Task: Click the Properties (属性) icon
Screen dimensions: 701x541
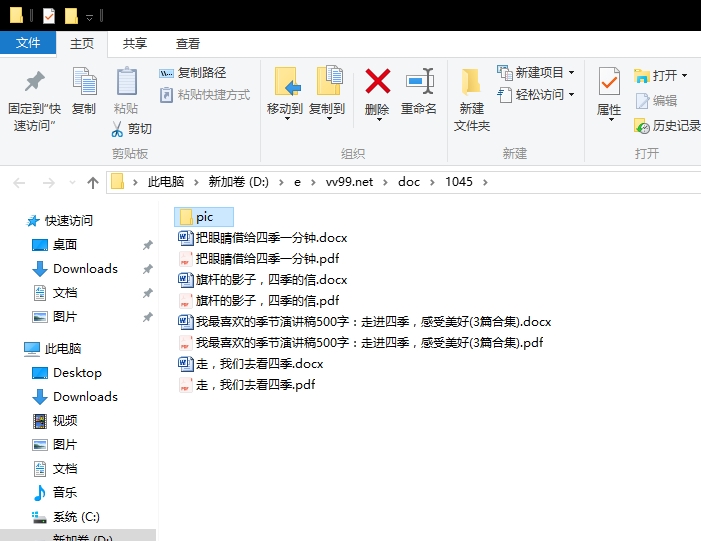Action: pyautogui.click(x=609, y=82)
